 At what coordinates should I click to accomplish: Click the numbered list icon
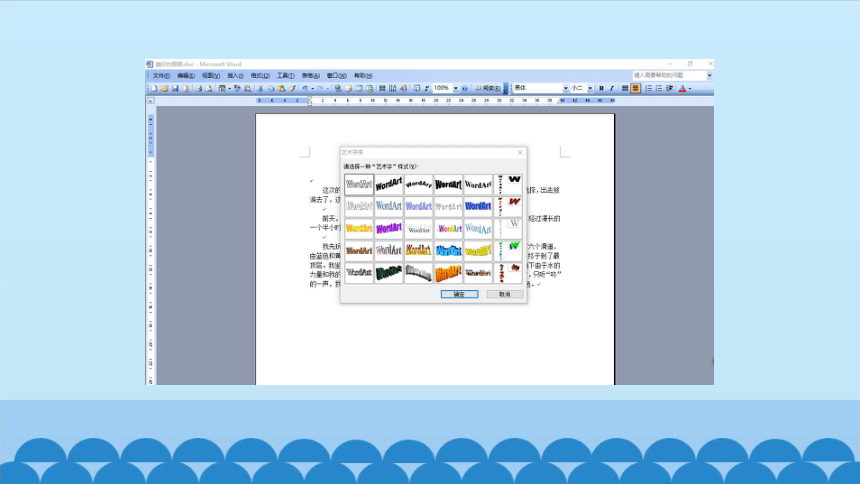click(648, 88)
